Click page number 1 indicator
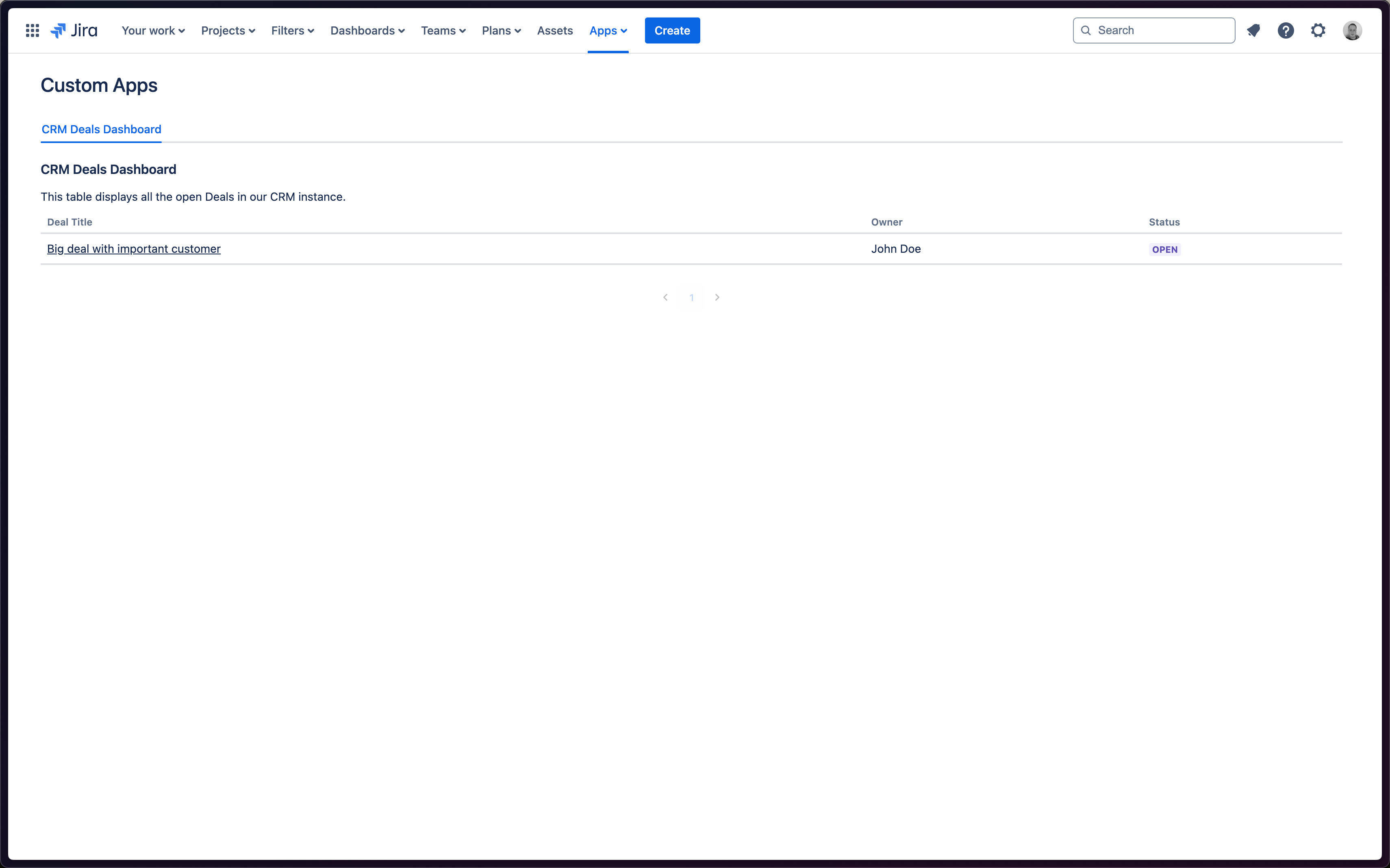Screen dimensions: 1390x868 coord(691,297)
